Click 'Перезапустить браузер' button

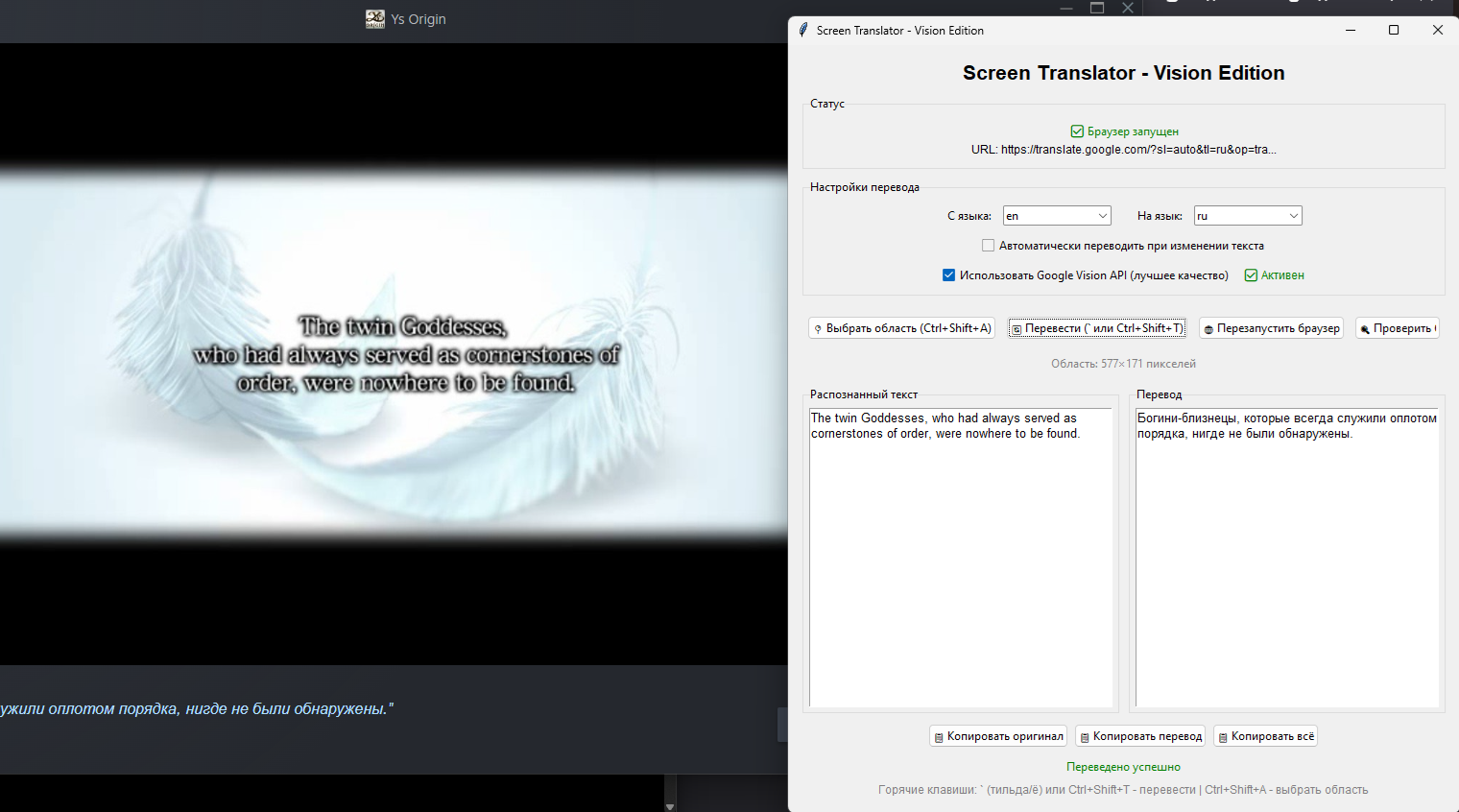[1271, 328]
